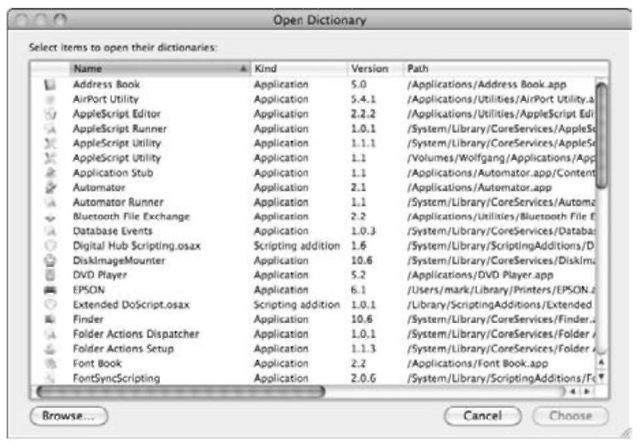Click the Application Stub icon
This screenshot has height=448, width=640.
[x=50, y=173]
